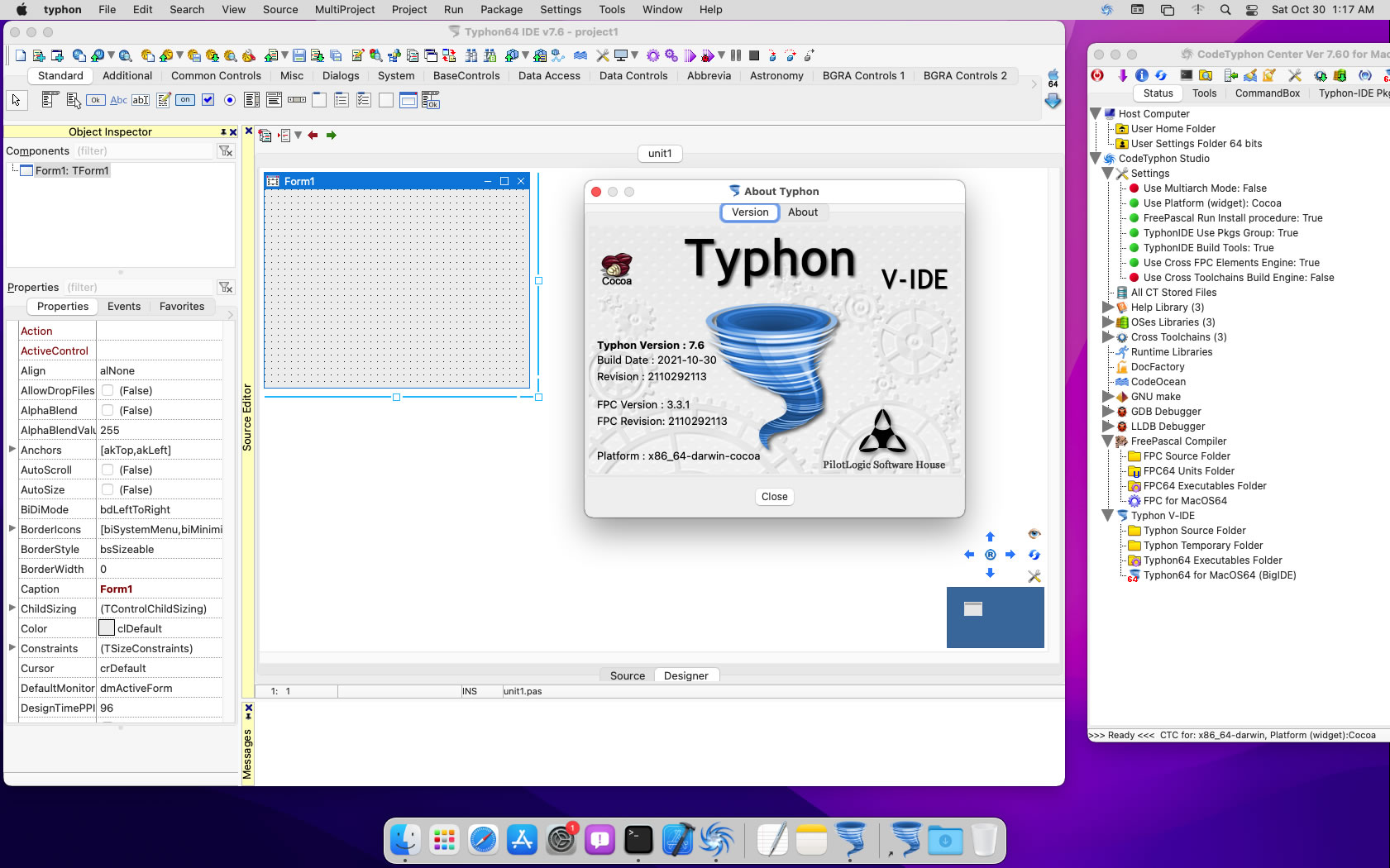Click the wrench settings icon above designer preview

point(1034,576)
